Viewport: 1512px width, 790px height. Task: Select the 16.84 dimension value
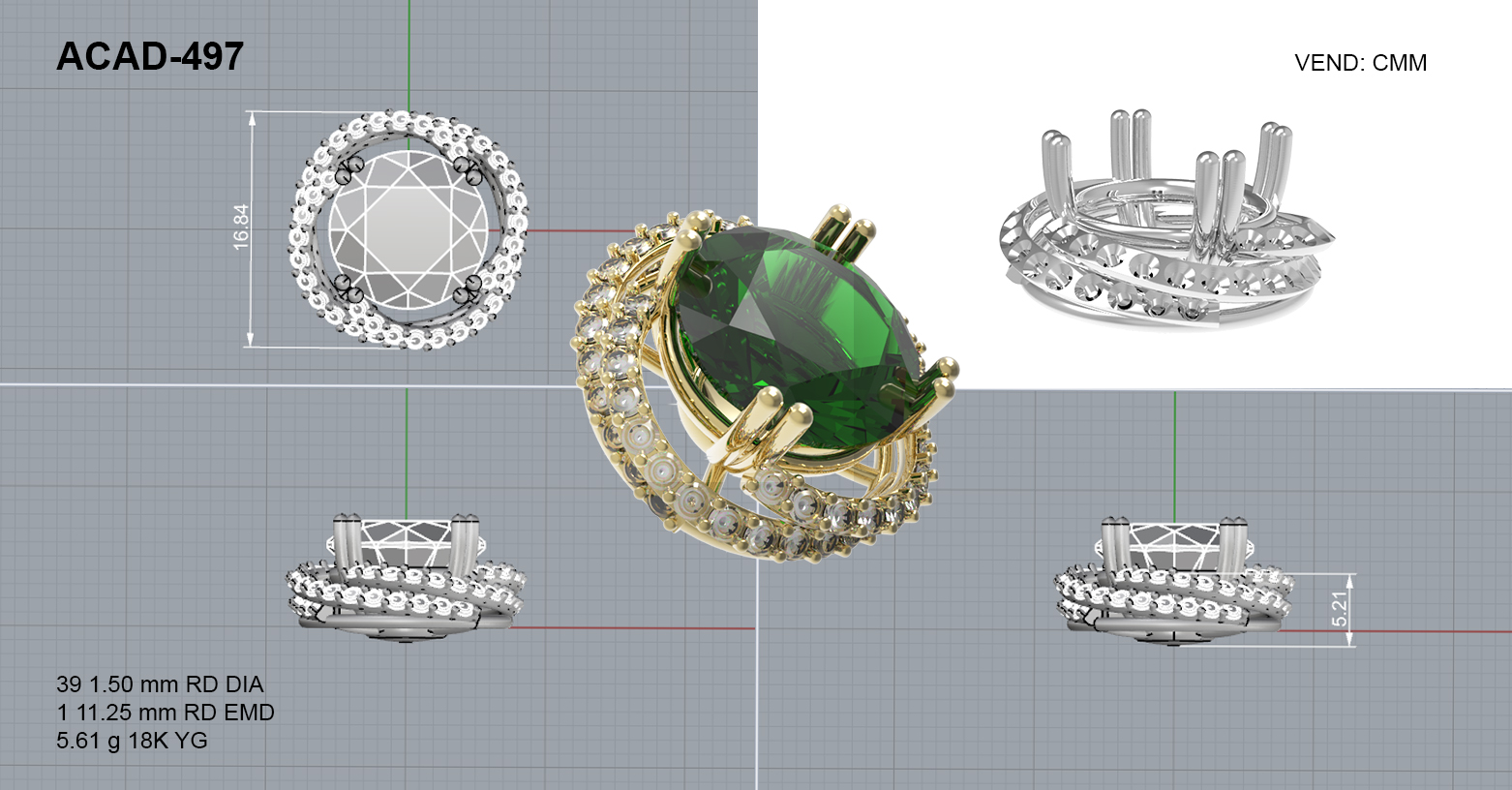(x=242, y=228)
